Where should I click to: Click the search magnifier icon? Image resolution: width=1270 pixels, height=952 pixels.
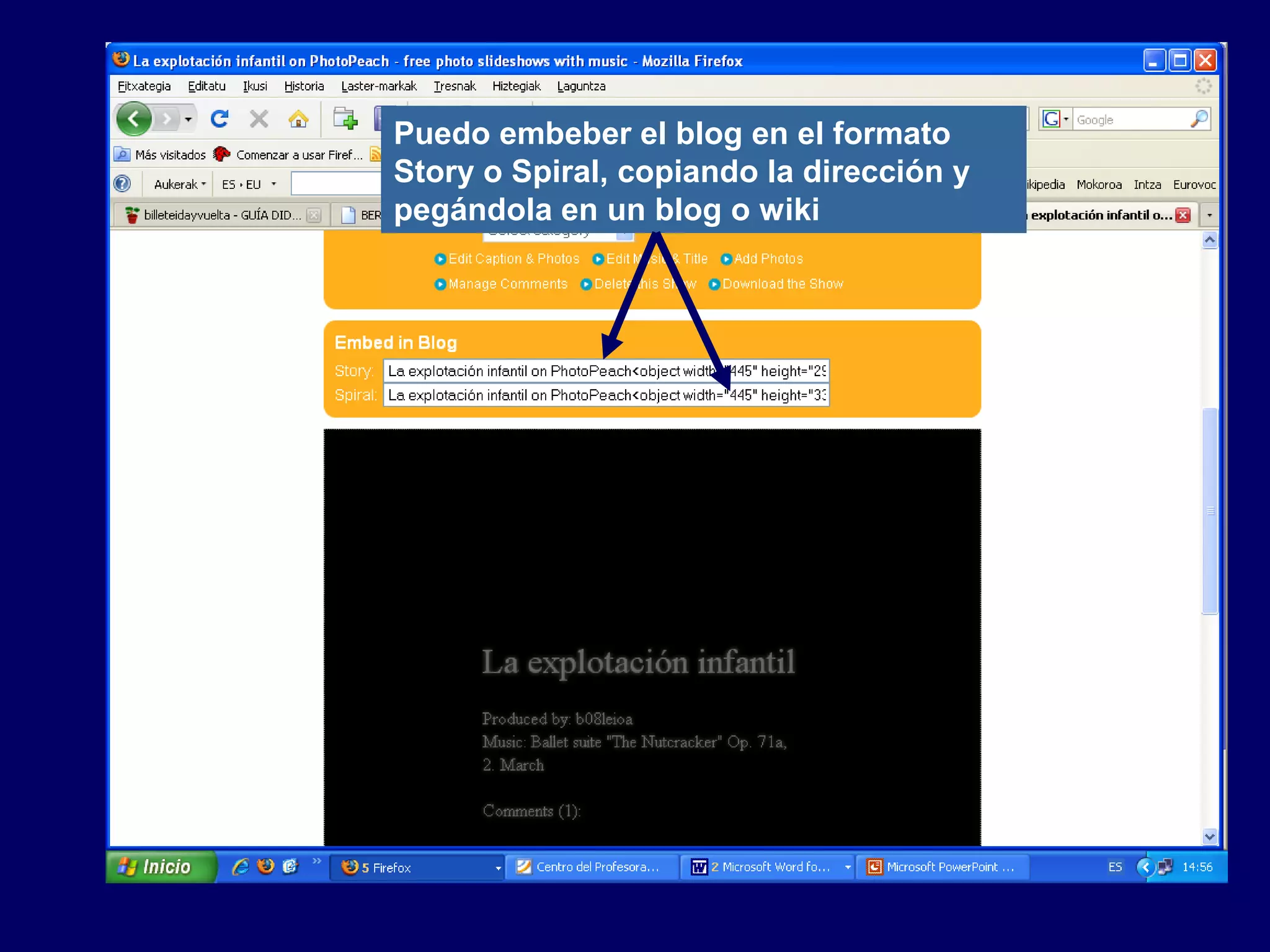point(1200,119)
